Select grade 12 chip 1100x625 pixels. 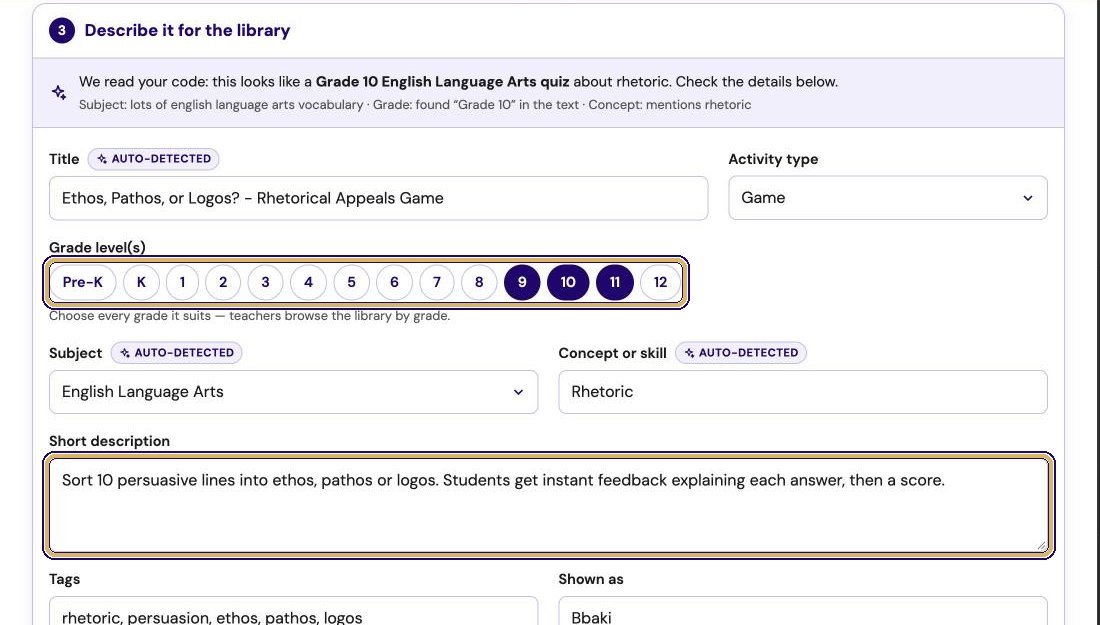(660, 282)
